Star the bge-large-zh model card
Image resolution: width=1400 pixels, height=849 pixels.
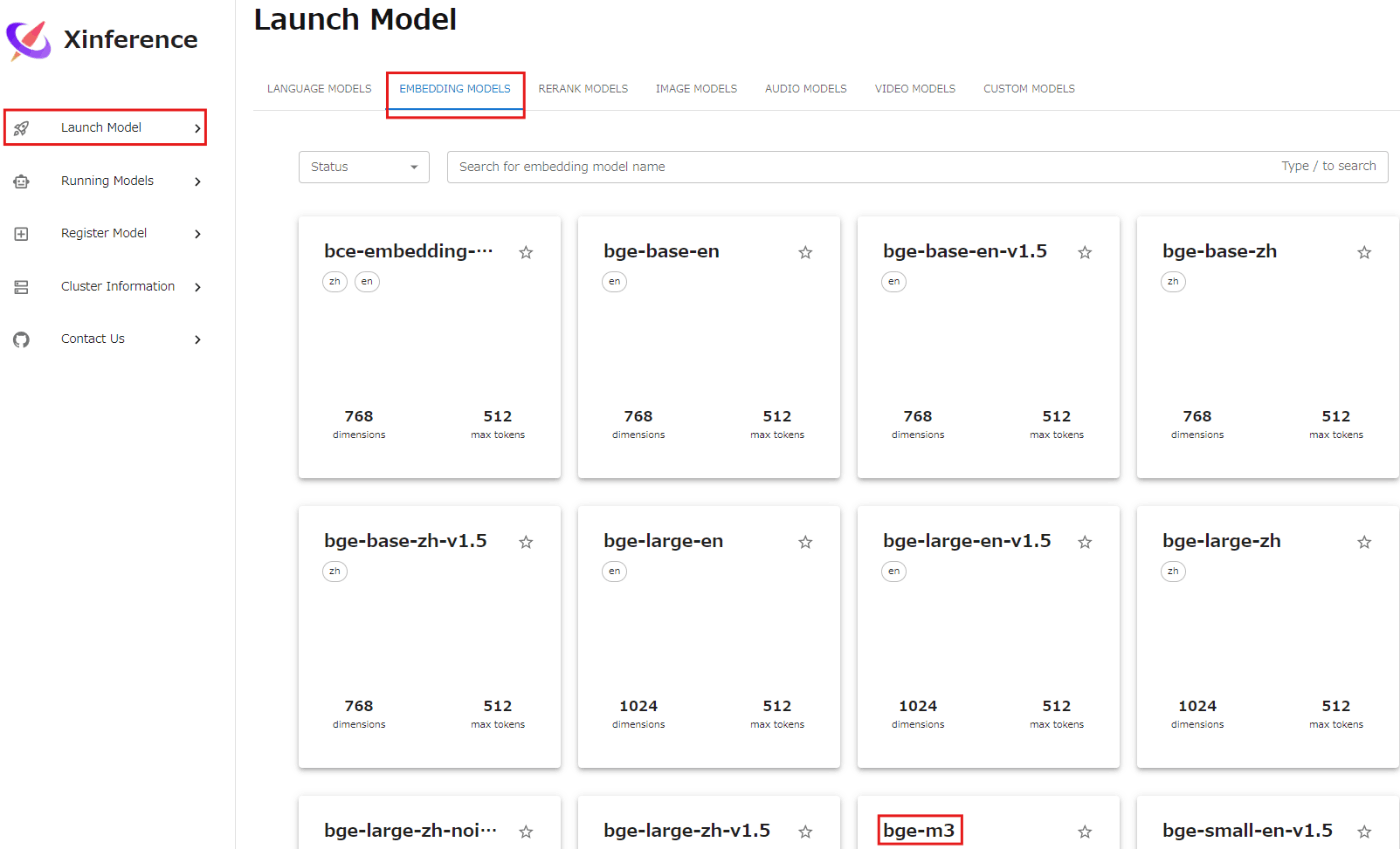click(1364, 542)
